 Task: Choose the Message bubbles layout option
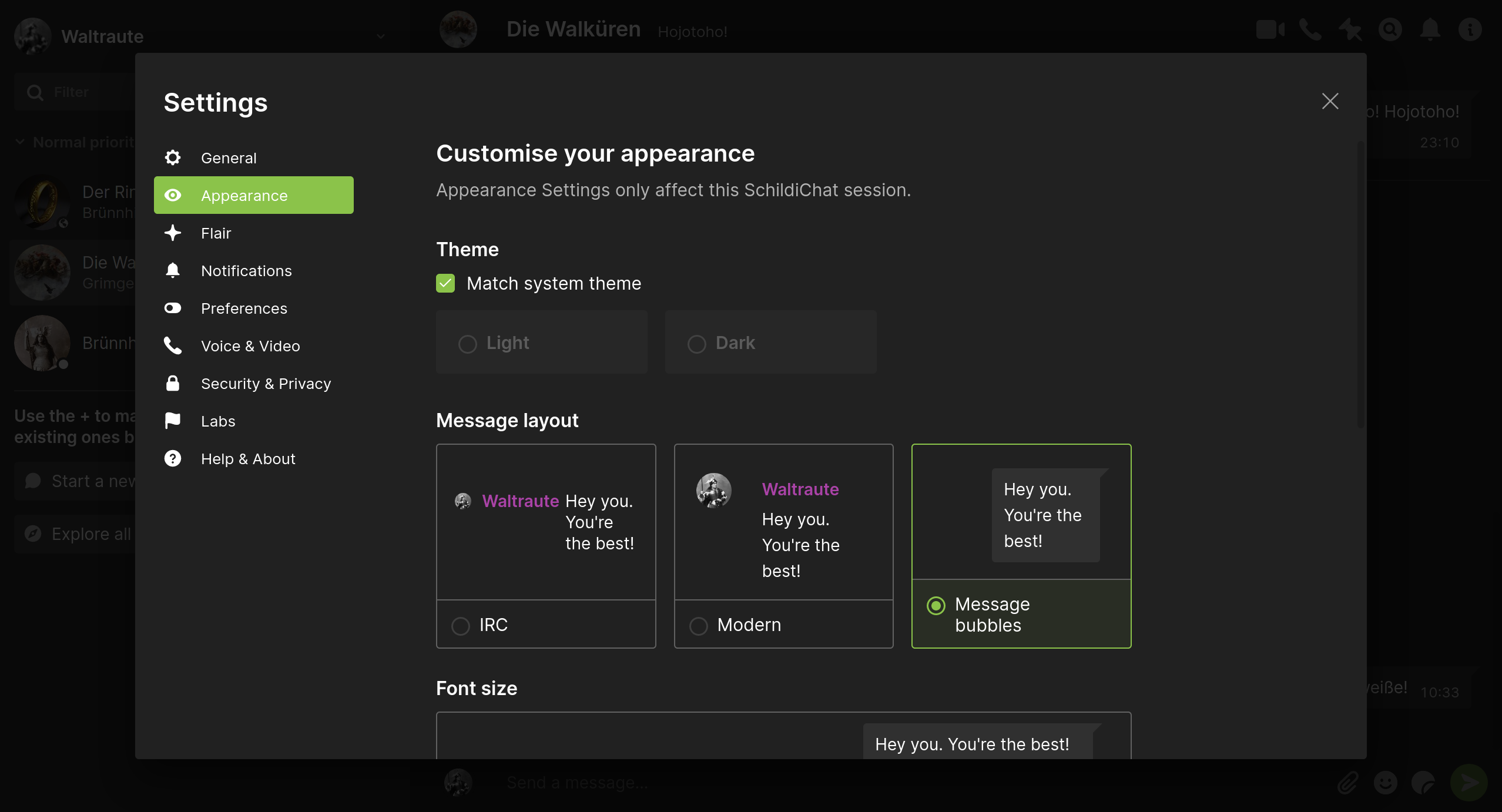(x=936, y=605)
